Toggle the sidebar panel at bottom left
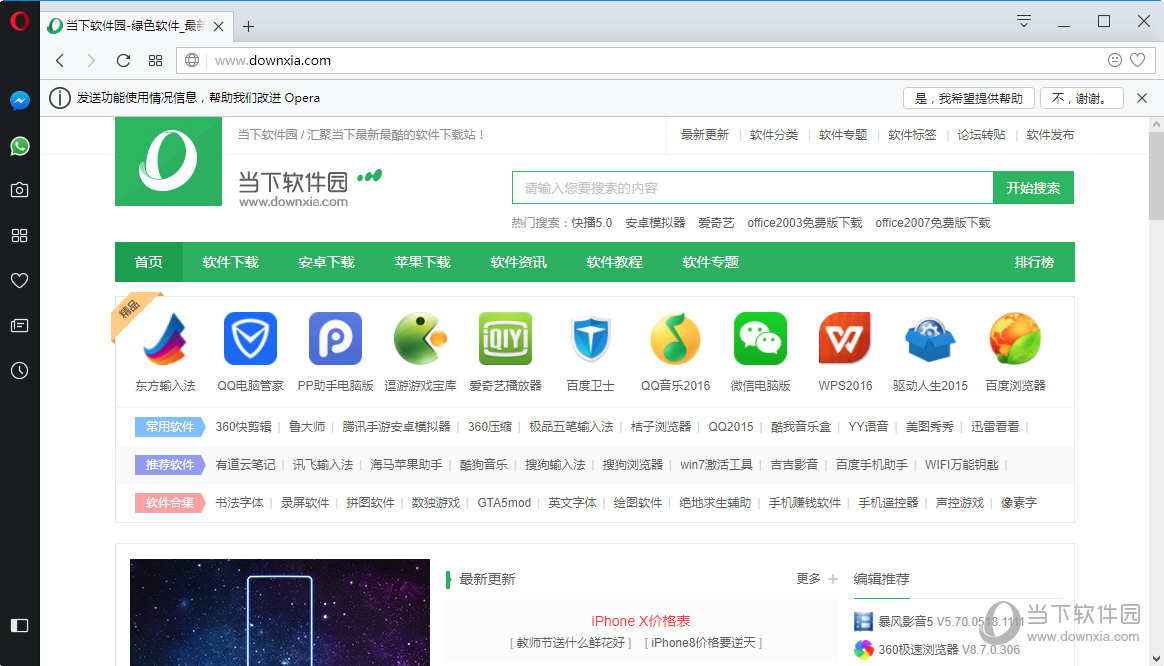This screenshot has height=666, width=1164. [x=19, y=625]
